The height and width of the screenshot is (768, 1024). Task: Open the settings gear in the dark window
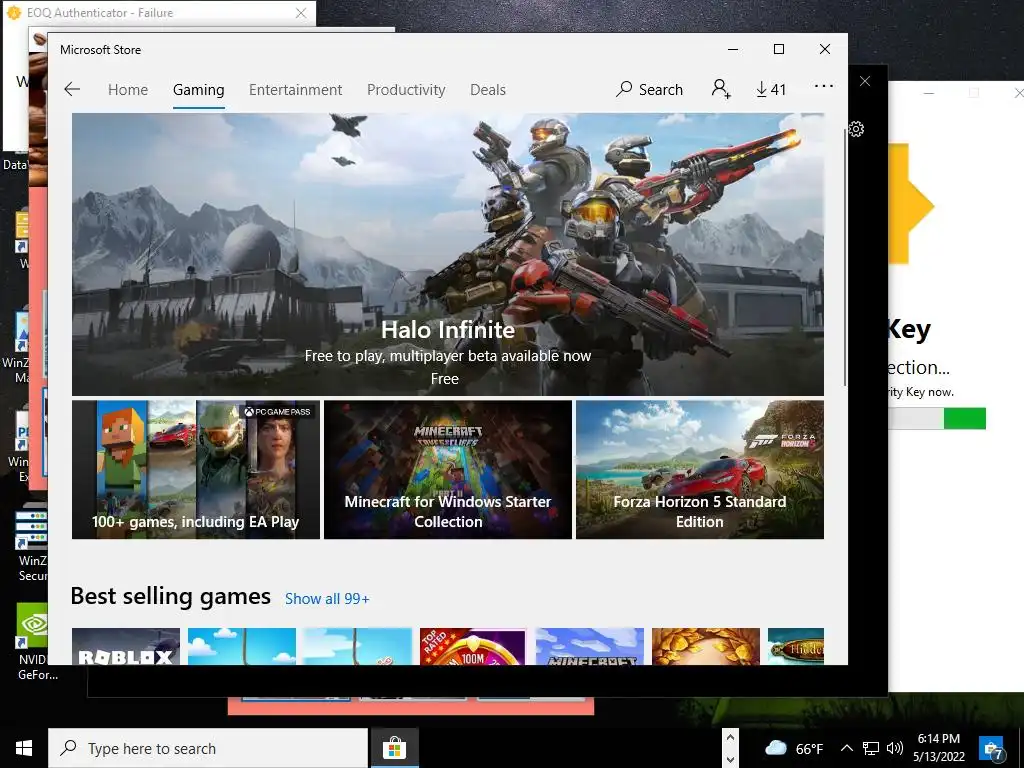click(856, 129)
